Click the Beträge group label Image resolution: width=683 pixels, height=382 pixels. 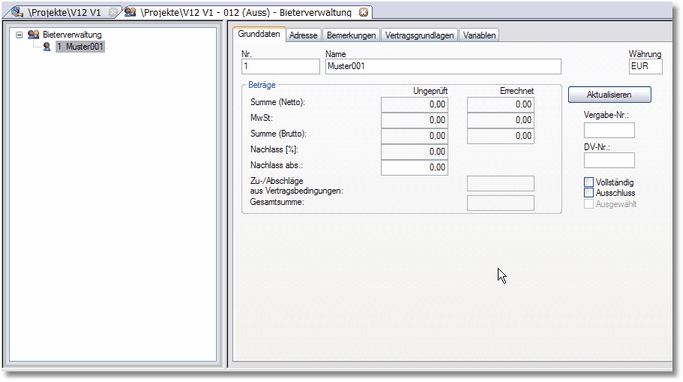pos(262,85)
